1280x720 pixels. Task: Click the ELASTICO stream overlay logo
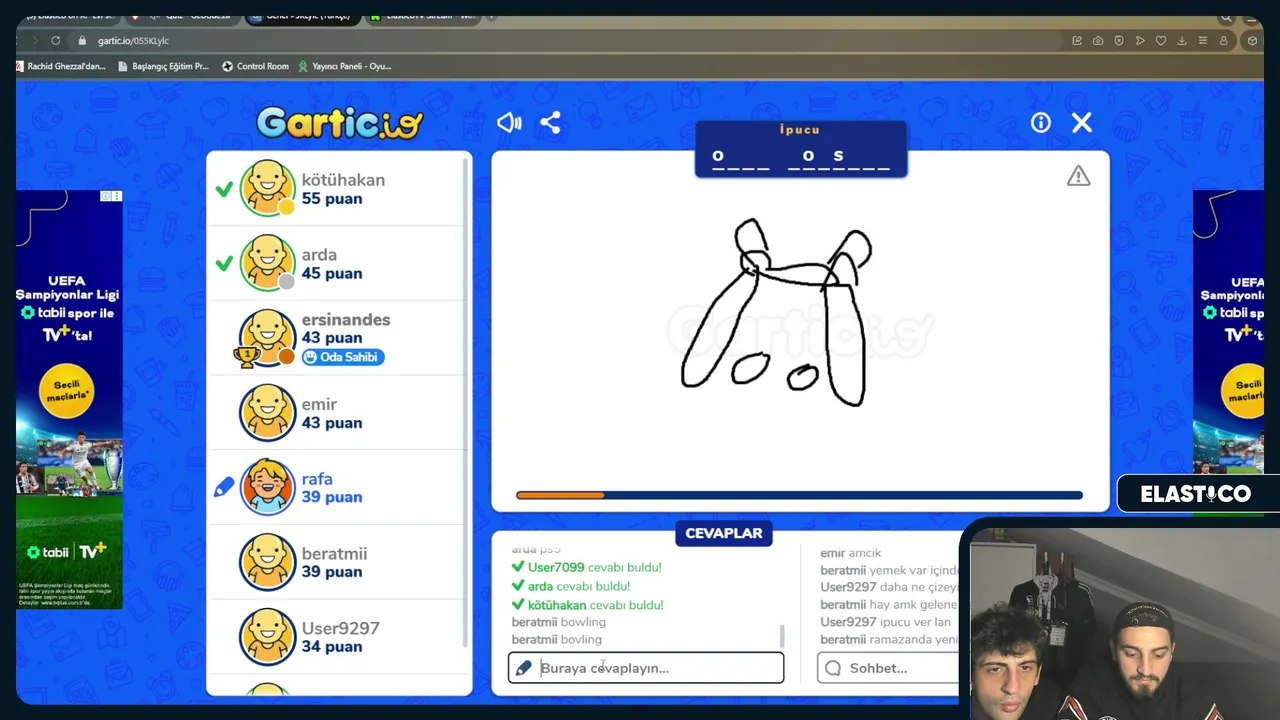1196,494
